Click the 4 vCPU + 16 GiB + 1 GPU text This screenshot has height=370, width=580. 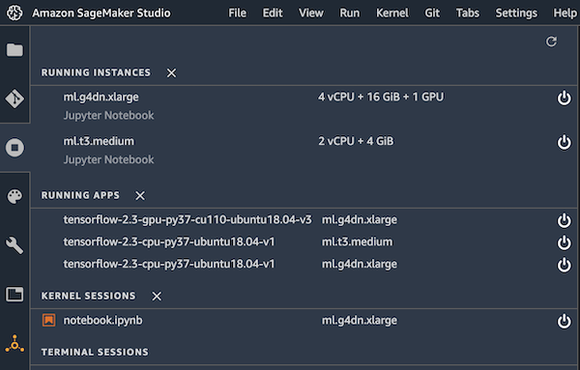tap(381, 97)
